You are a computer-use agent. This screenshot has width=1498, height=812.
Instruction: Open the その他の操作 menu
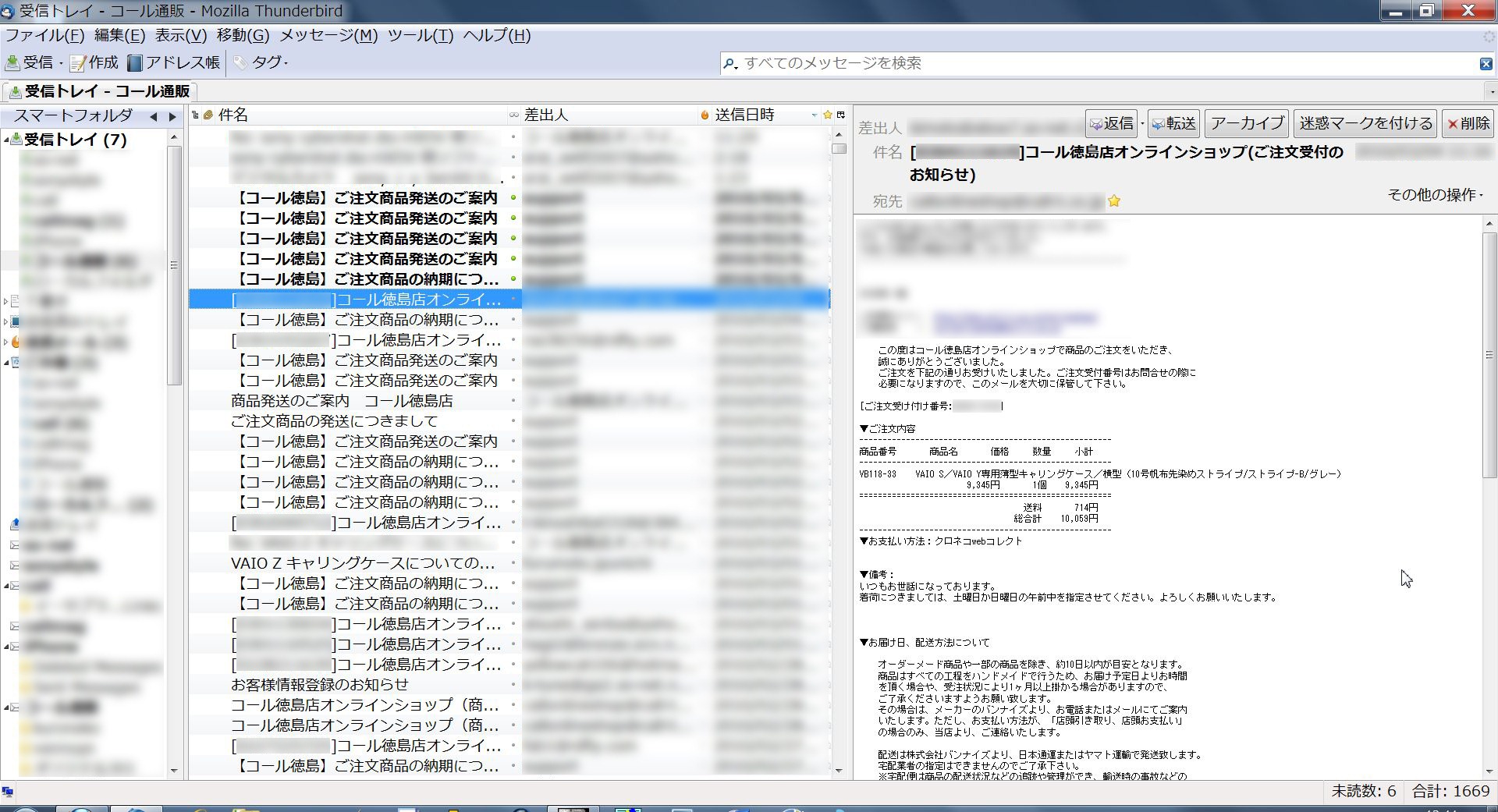click(1435, 194)
